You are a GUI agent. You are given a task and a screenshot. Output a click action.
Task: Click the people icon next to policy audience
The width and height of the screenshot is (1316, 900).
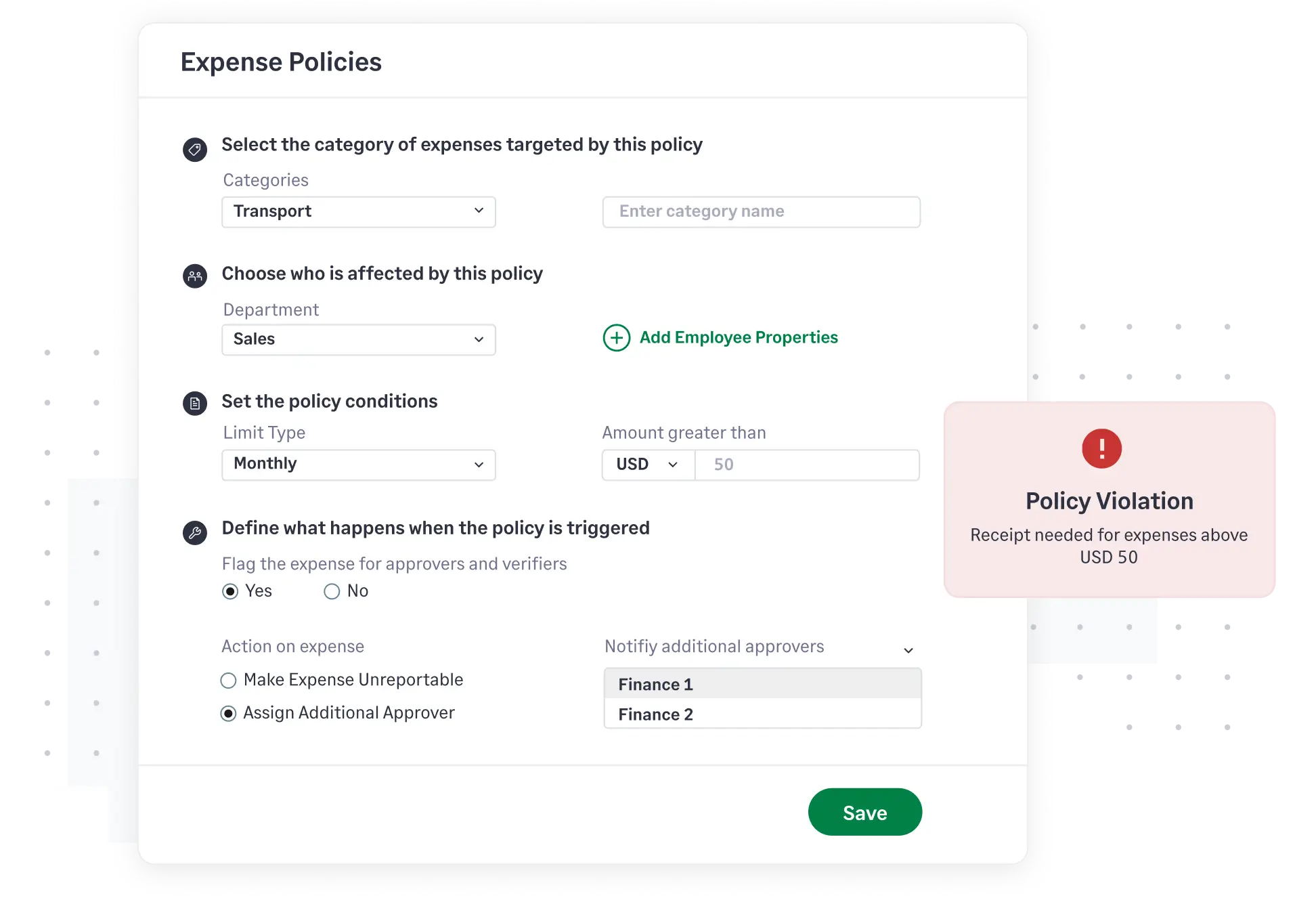[195, 276]
